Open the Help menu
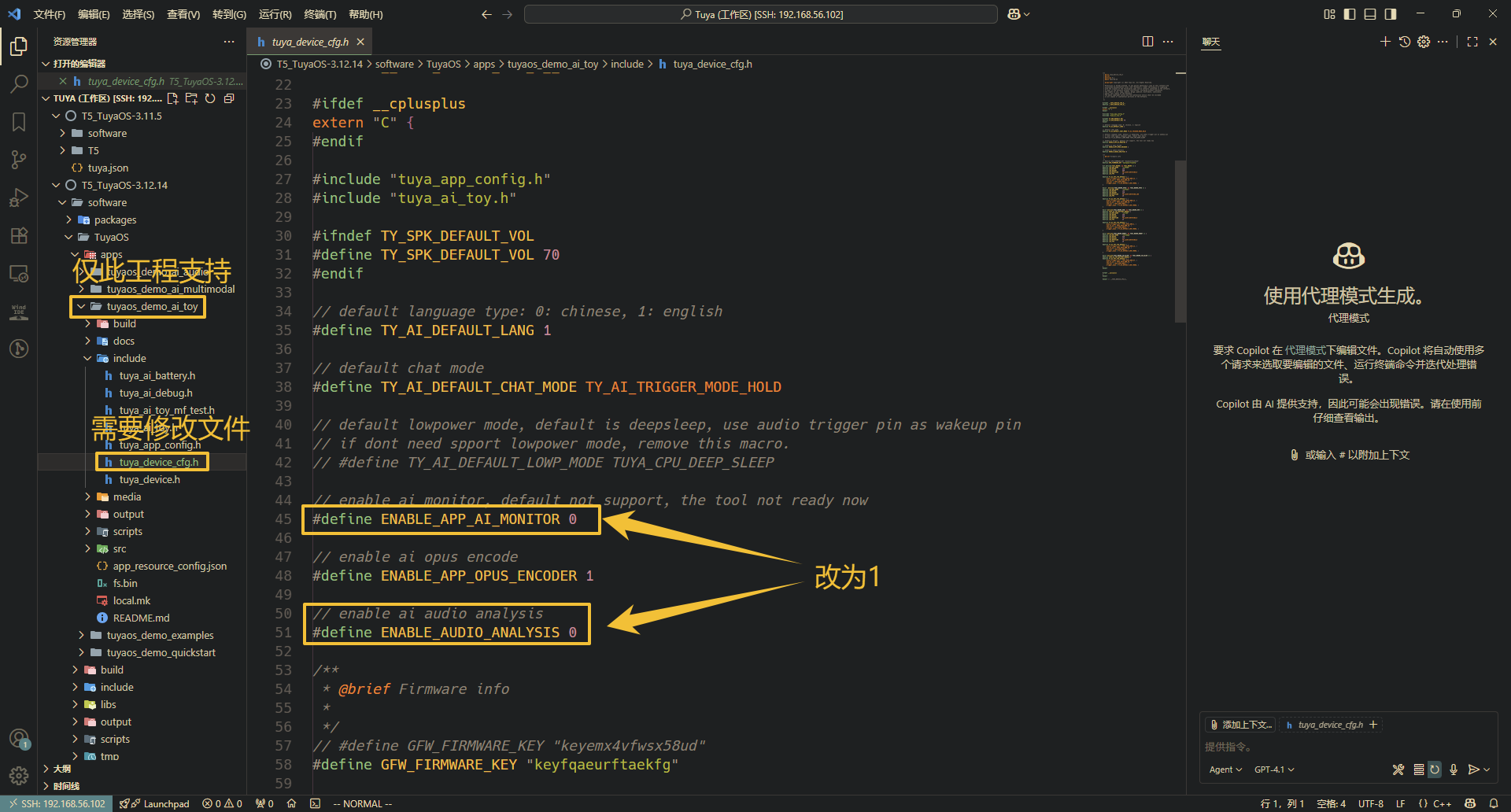 point(365,14)
